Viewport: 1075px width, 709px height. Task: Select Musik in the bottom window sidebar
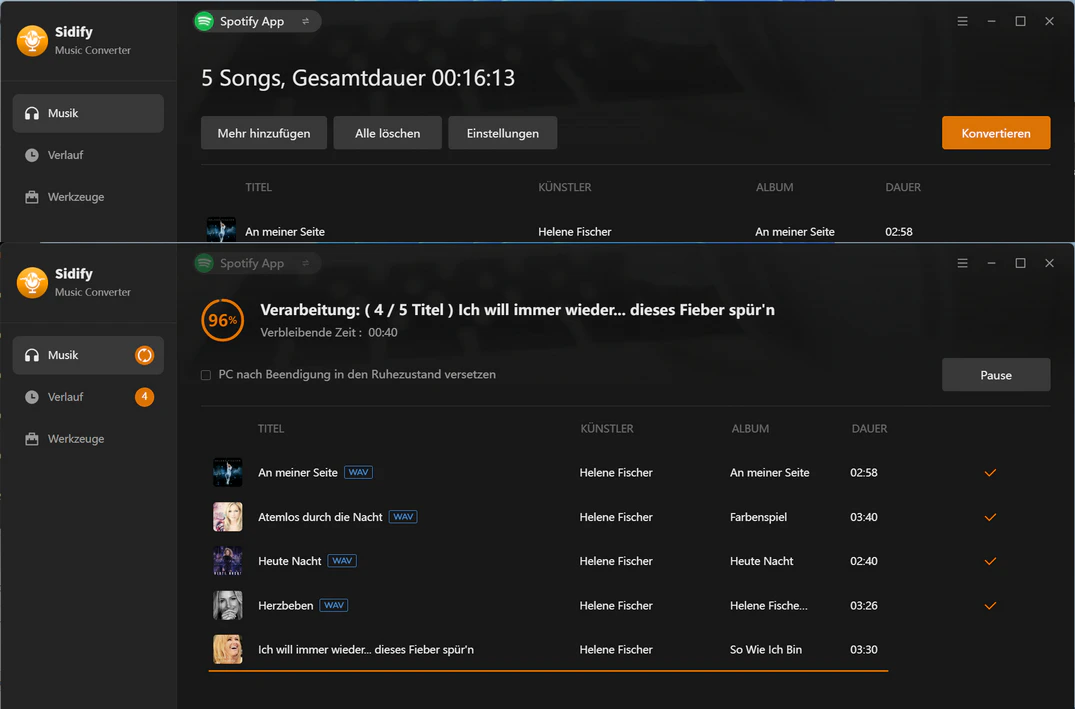pos(88,355)
